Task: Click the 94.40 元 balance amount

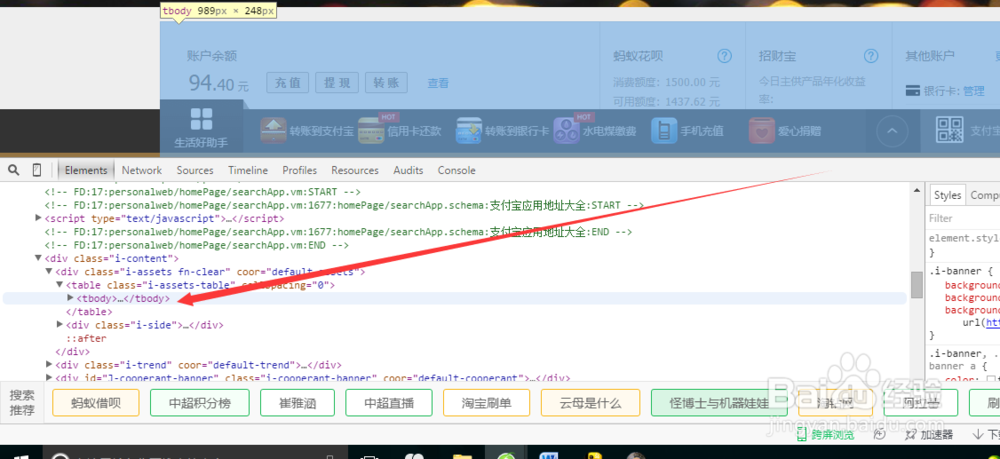Action: click(219, 82)
